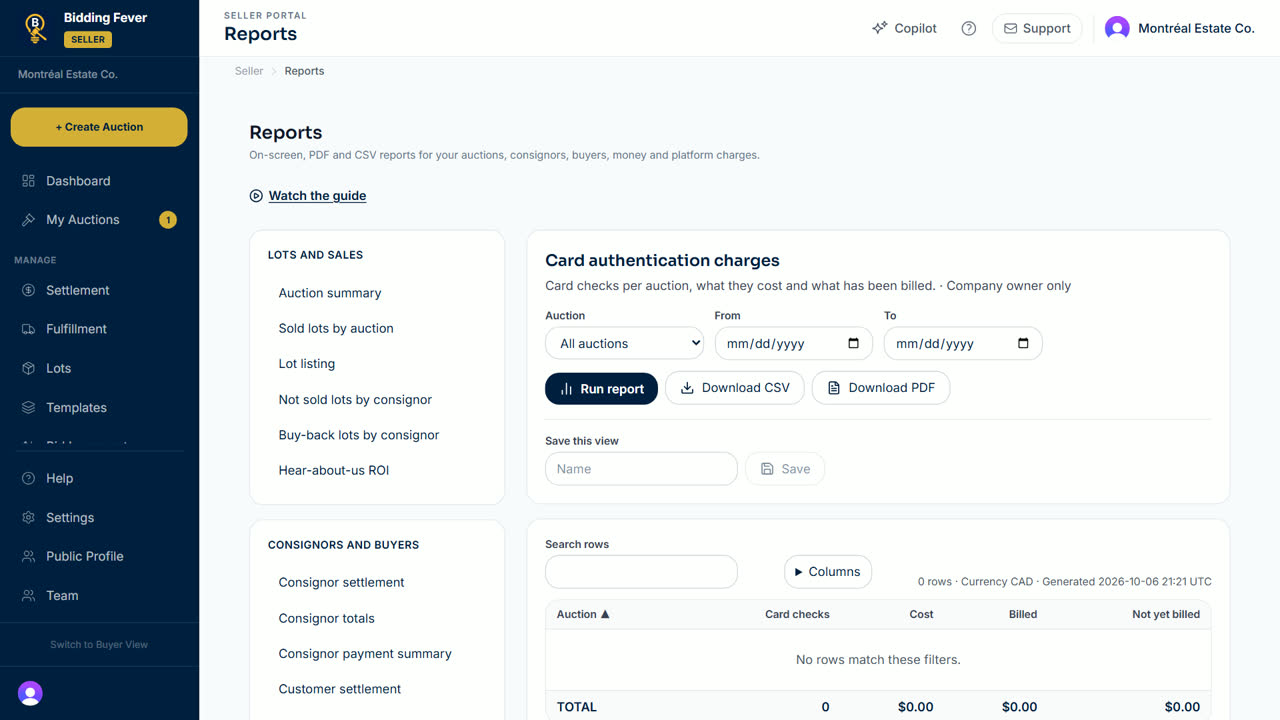The width and height of the screenshot is (1280, 720).
Task: Download the report as PDF
Action: click(881, 388)
